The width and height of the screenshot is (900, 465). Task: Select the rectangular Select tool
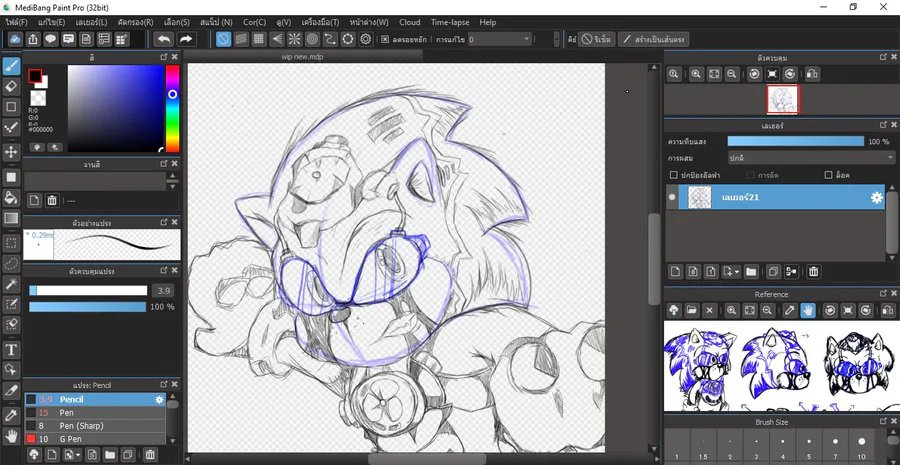11,243
